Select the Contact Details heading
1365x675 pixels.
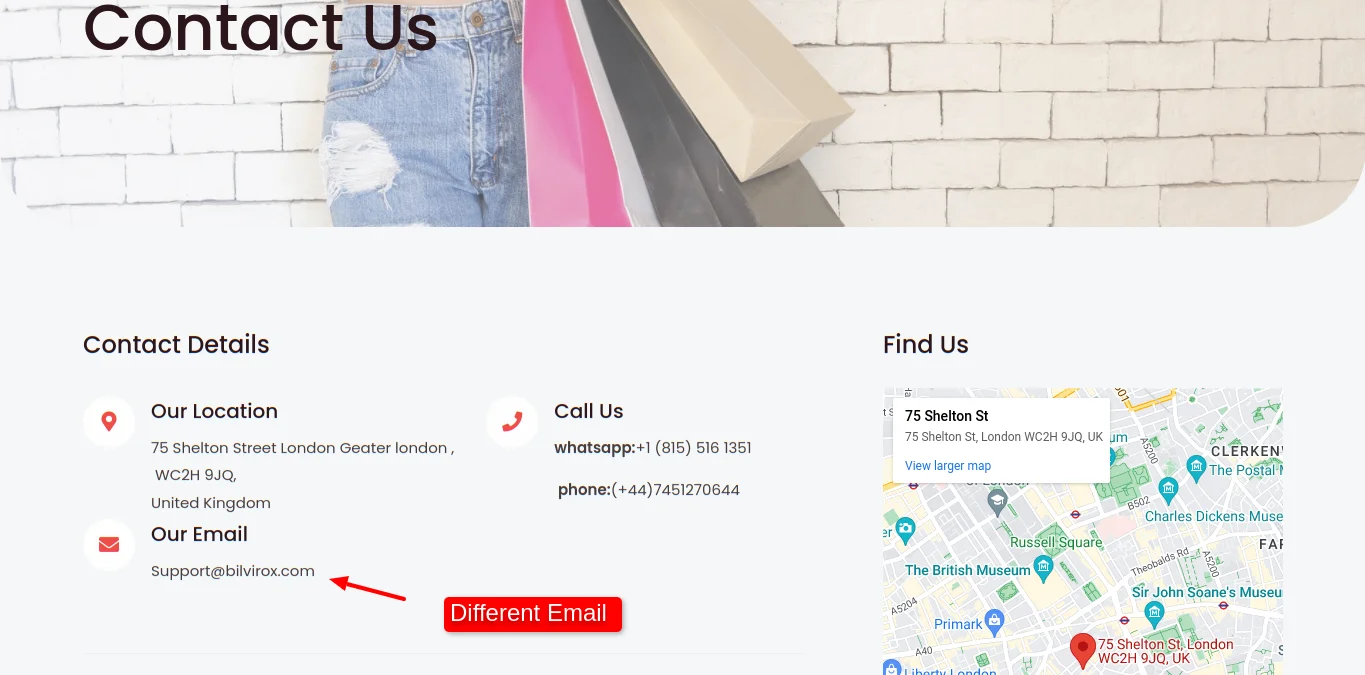point(176,345)
